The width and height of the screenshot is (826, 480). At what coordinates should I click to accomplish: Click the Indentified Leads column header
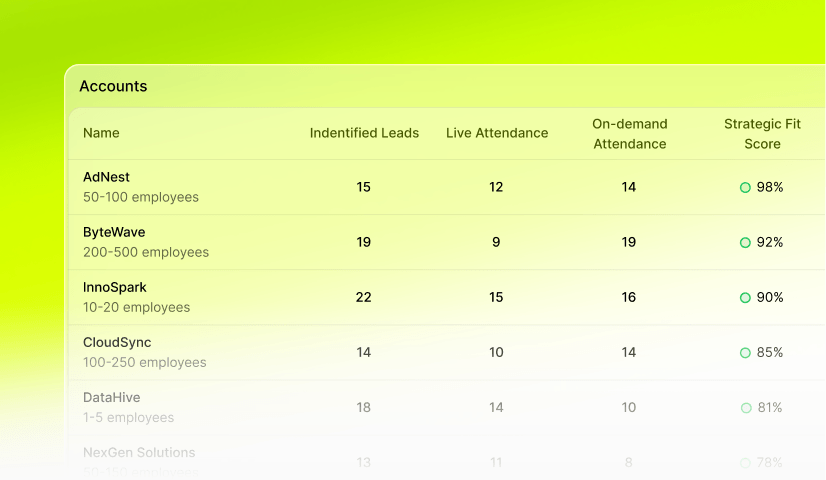(x=364, y=133)
